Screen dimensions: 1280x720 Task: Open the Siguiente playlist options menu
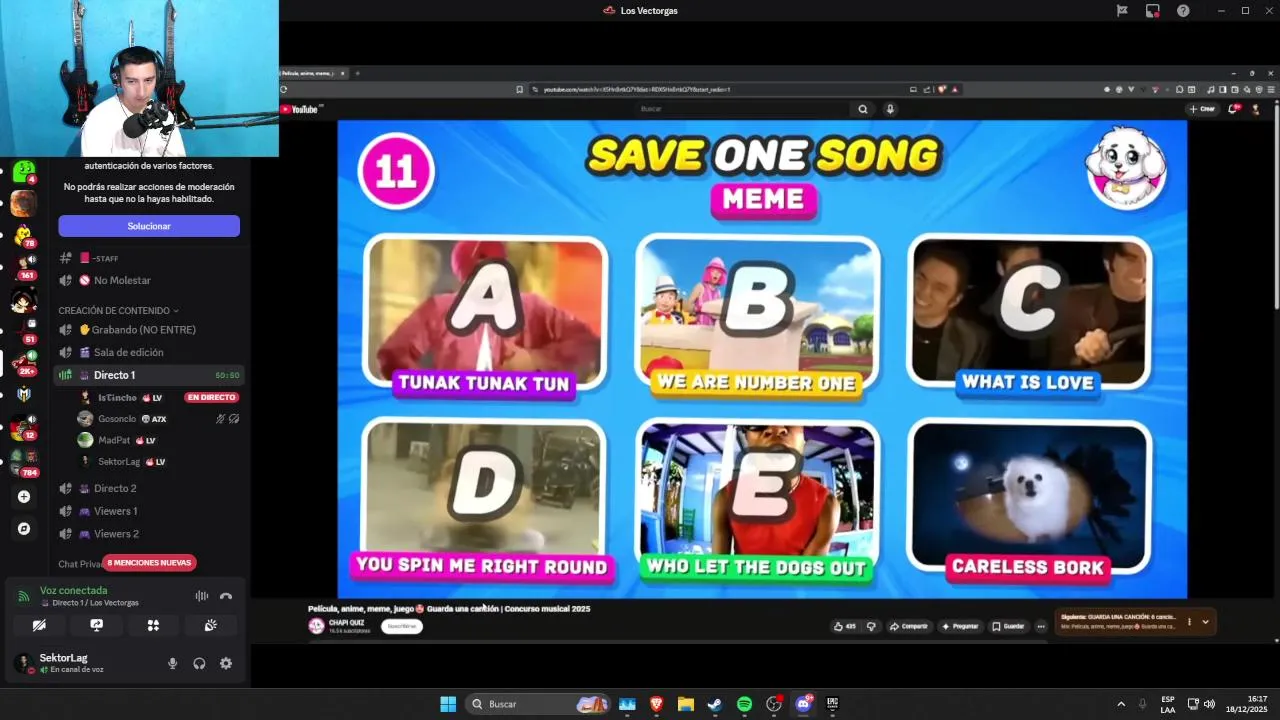1189,622
